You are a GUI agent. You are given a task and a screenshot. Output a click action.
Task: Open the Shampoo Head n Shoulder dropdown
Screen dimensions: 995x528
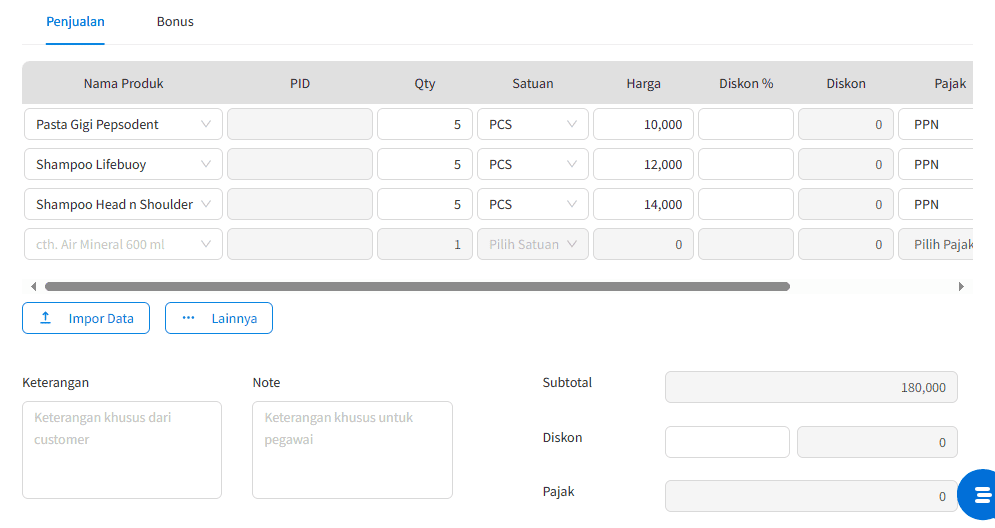tap(124, 204)
